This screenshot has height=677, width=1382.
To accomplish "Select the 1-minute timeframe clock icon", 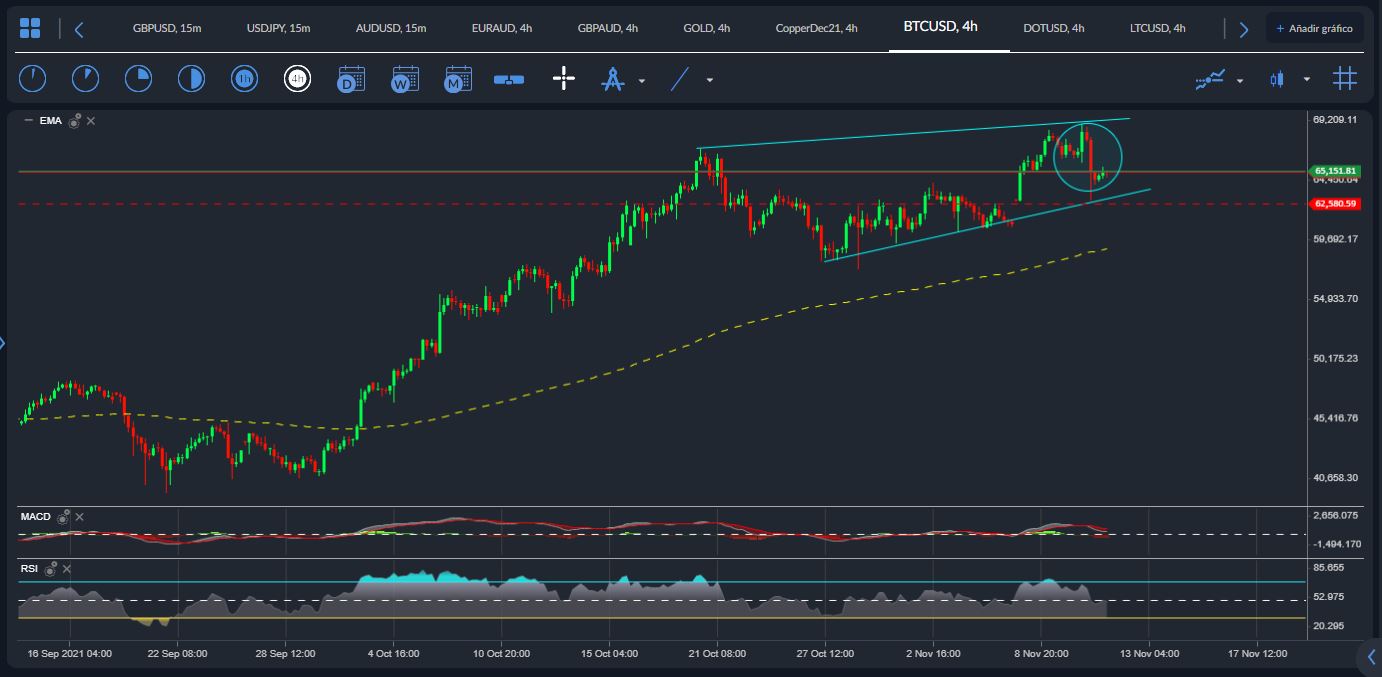I will pyautogui.click(x=33, y=78).
